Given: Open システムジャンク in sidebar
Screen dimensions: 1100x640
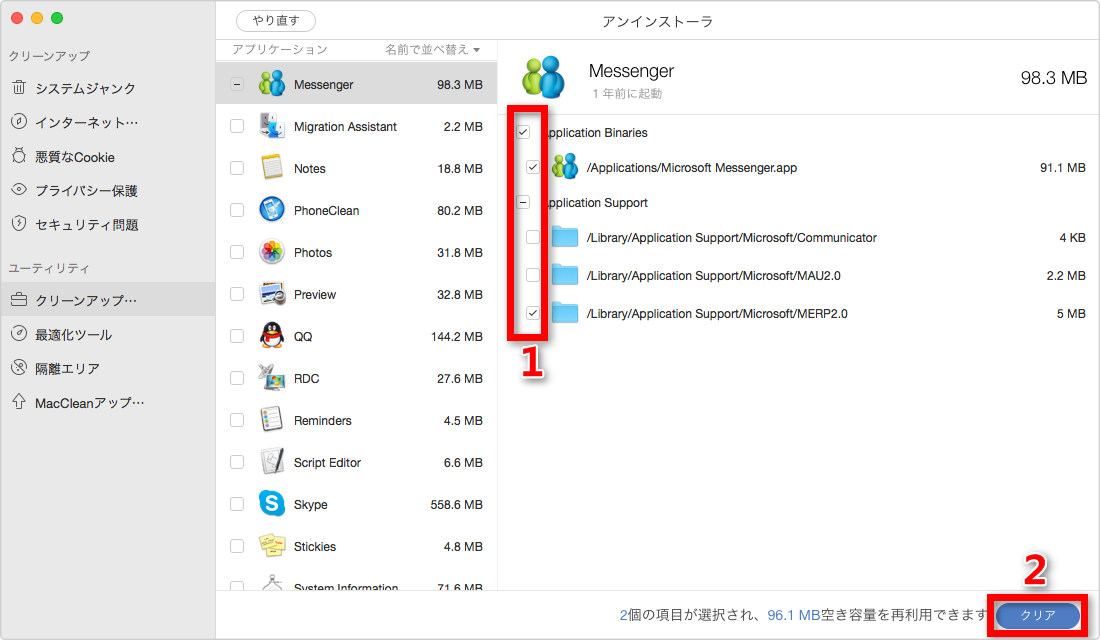Looking at the screenshot, I should 85,88.
